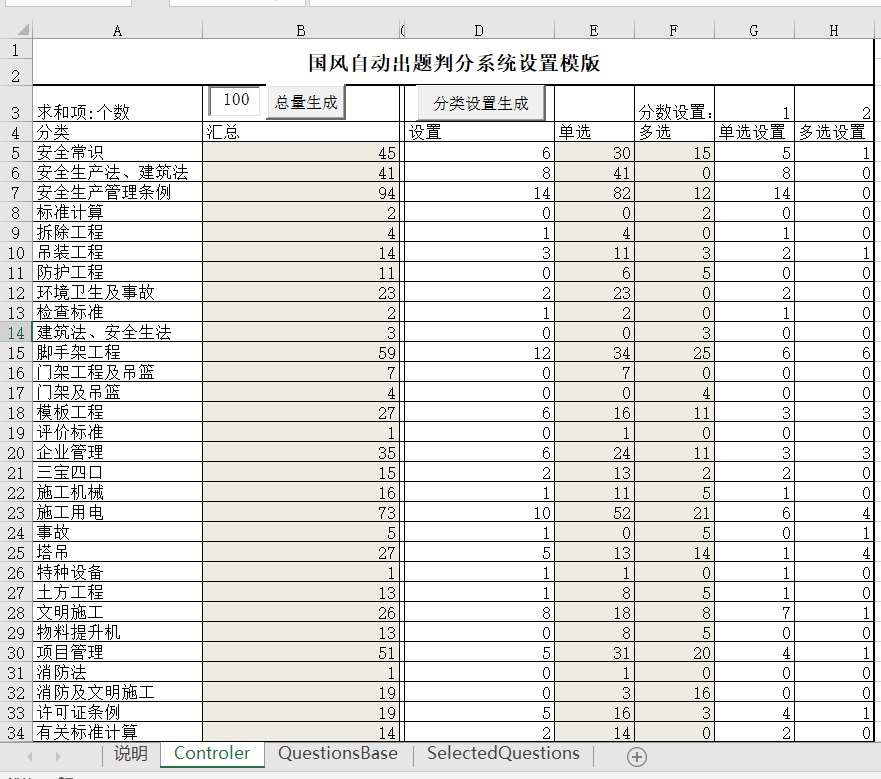881x779 pixels.
Task: Select cell 土方工程
Action: [117, 592]
